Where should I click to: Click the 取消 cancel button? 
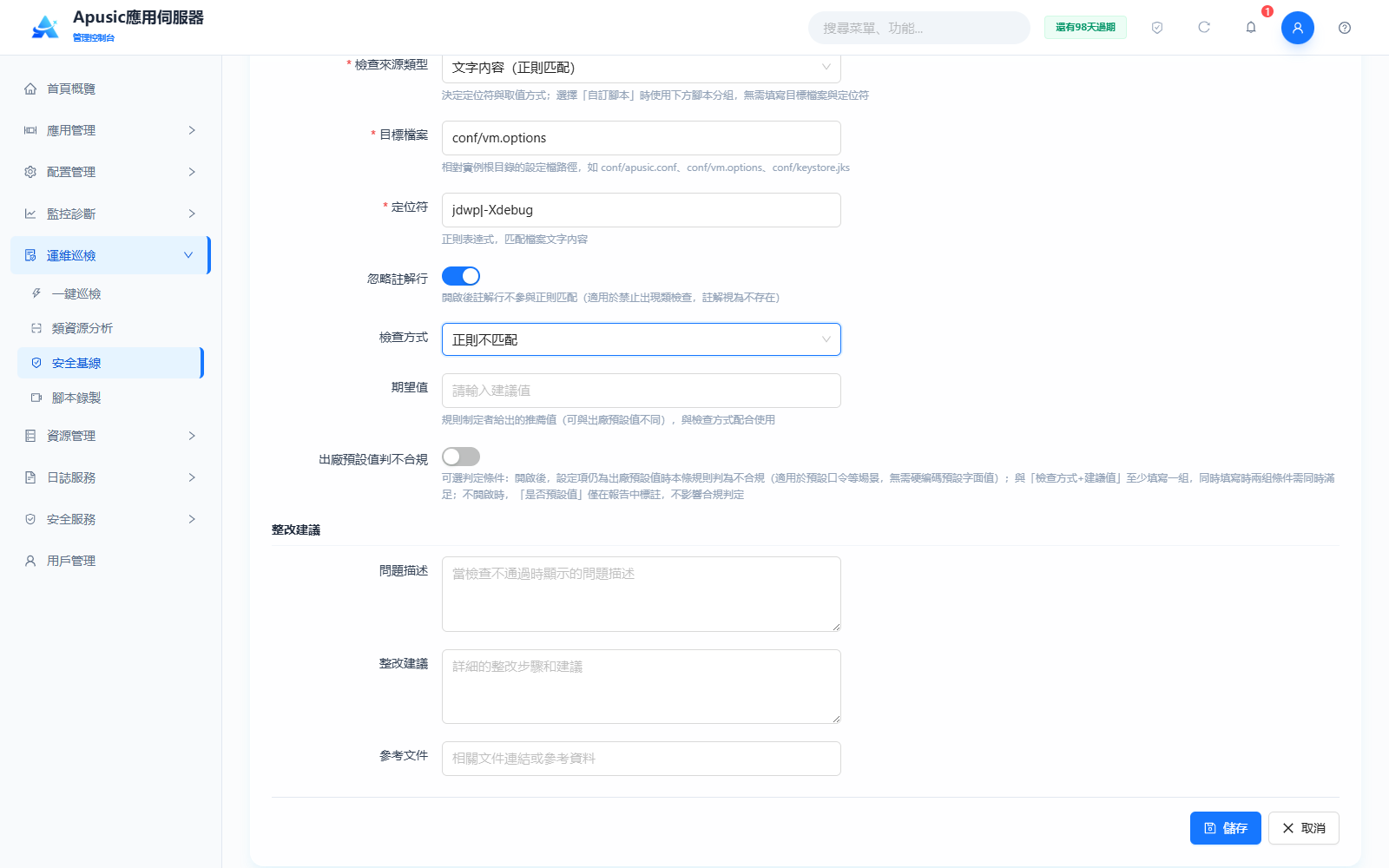pyautogui.click(x=1304, y=828)
